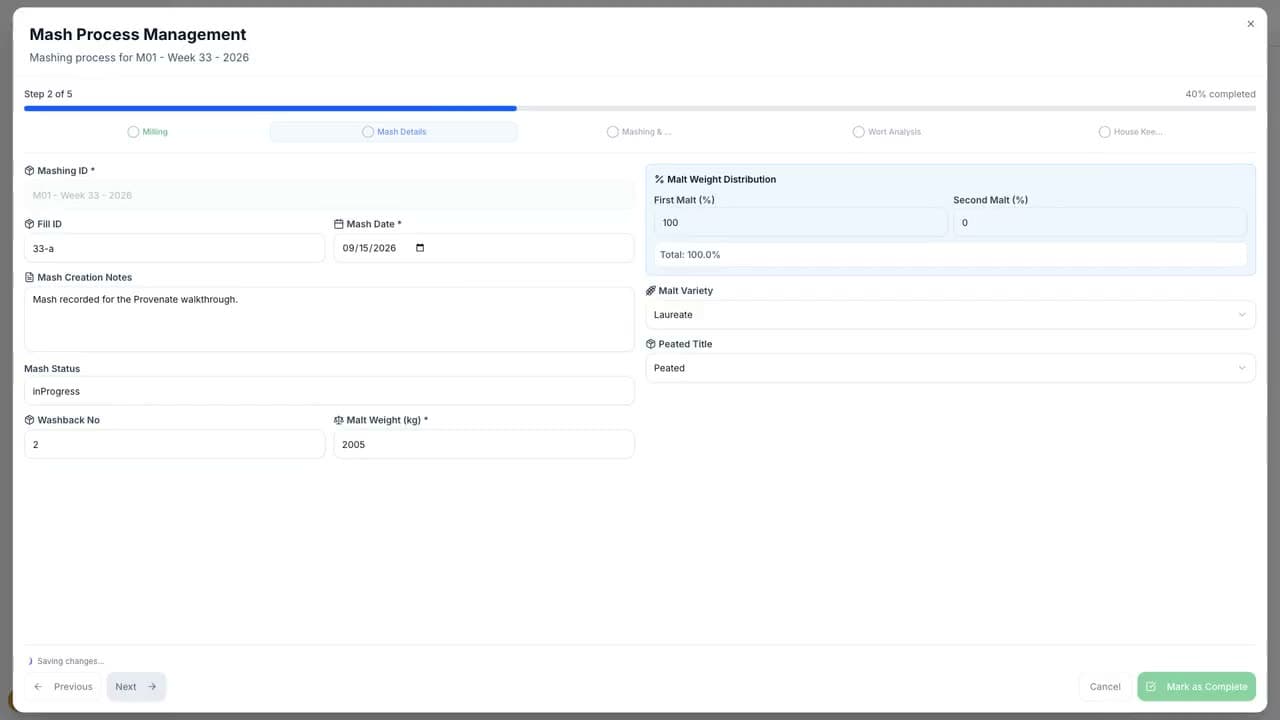Click the step progress bar
The width and height of the screenshot is (1280, 720).
pos(640,108)
